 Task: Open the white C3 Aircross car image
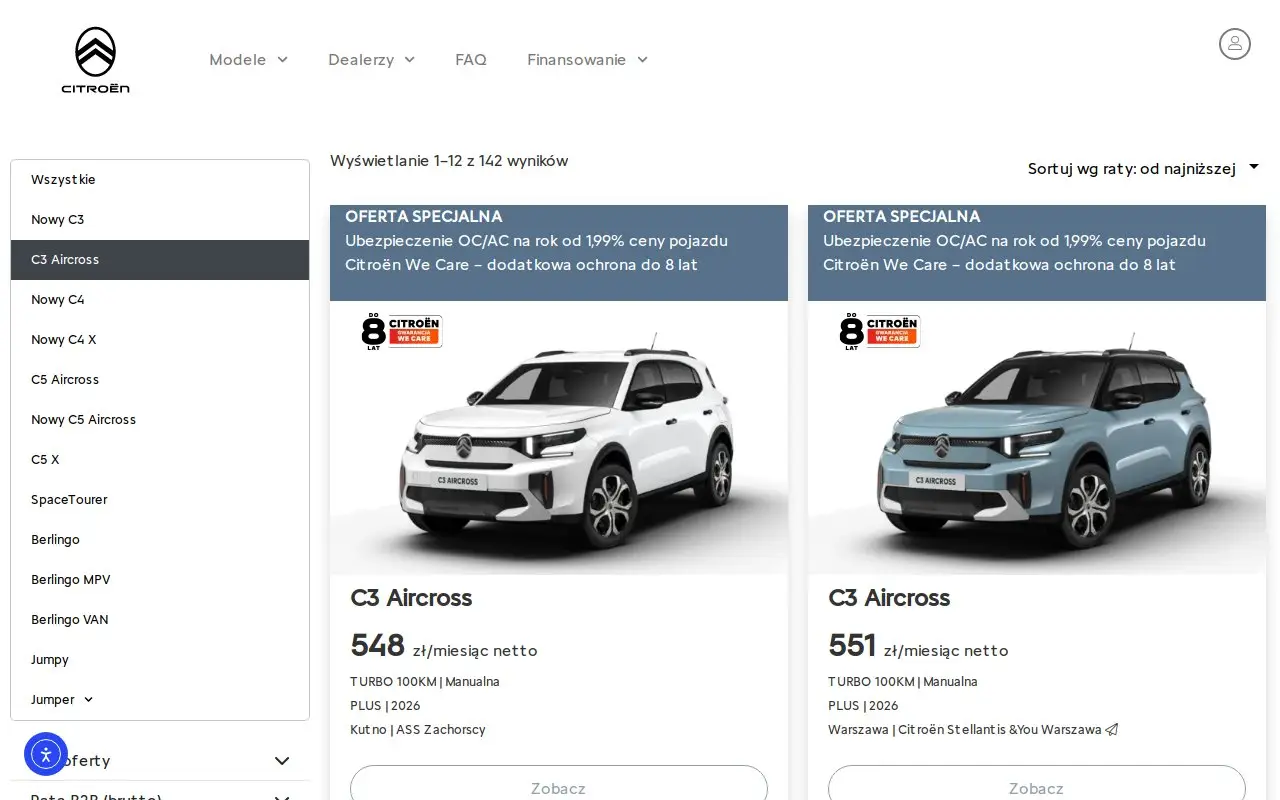pos(559,438)
